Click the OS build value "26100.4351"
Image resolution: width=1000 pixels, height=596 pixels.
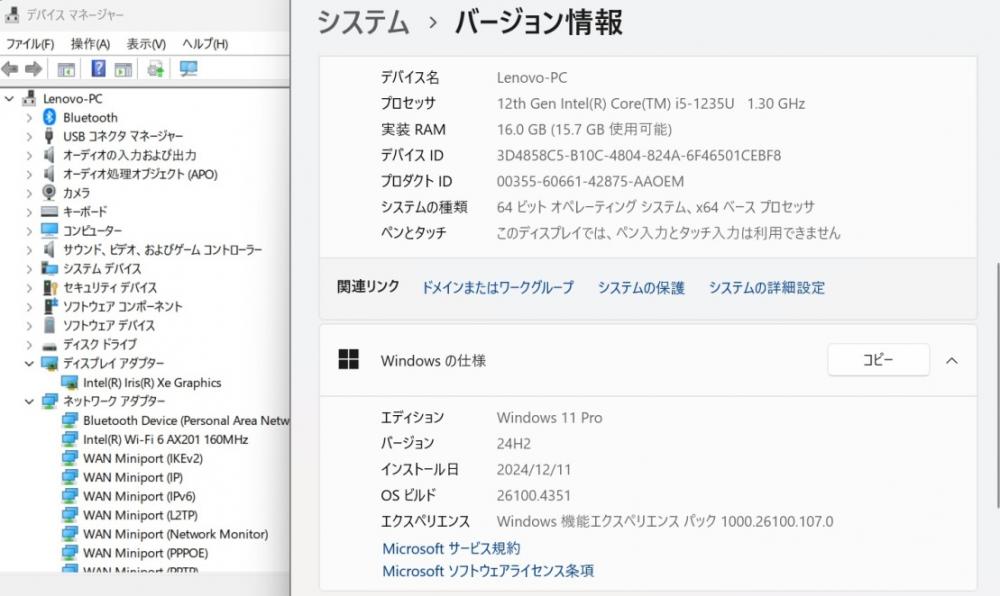click(534, 496)
